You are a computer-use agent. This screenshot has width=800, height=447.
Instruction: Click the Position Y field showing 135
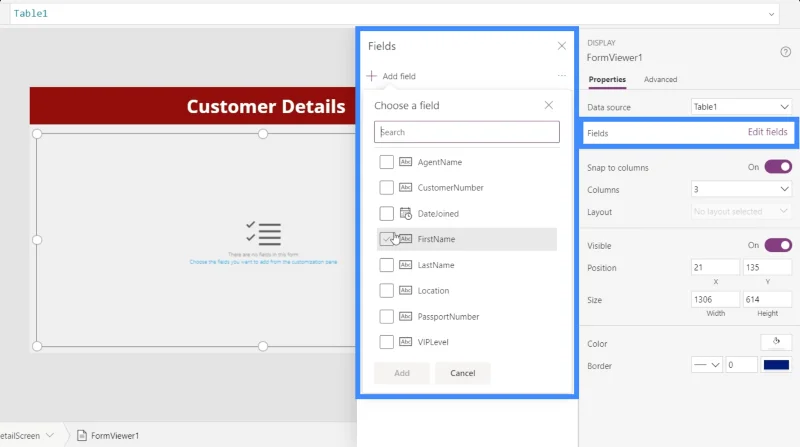tap(767, 267)
